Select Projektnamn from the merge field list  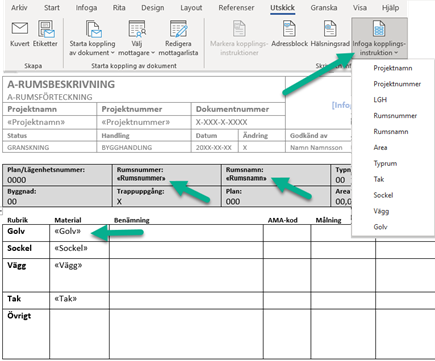pyautogui.click(x=393, y=68)
